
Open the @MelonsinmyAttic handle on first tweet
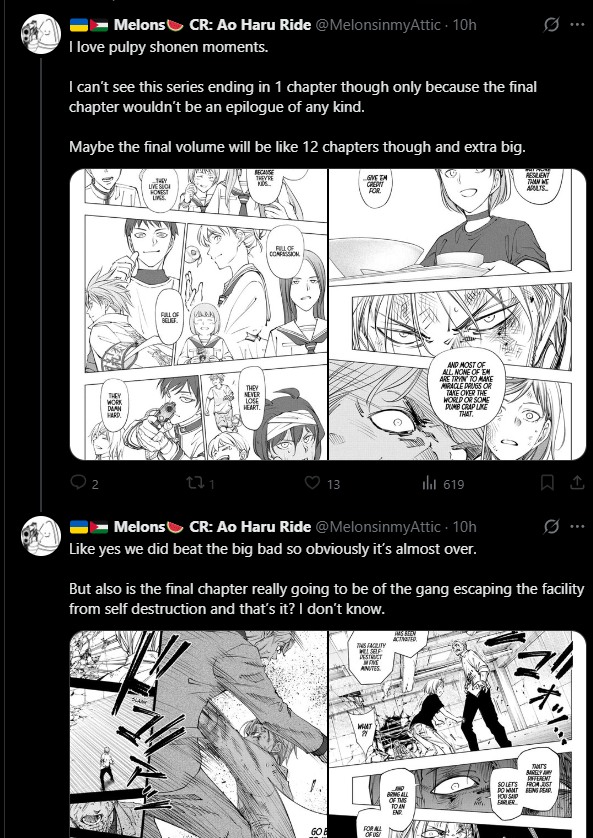tap(378, 25)
